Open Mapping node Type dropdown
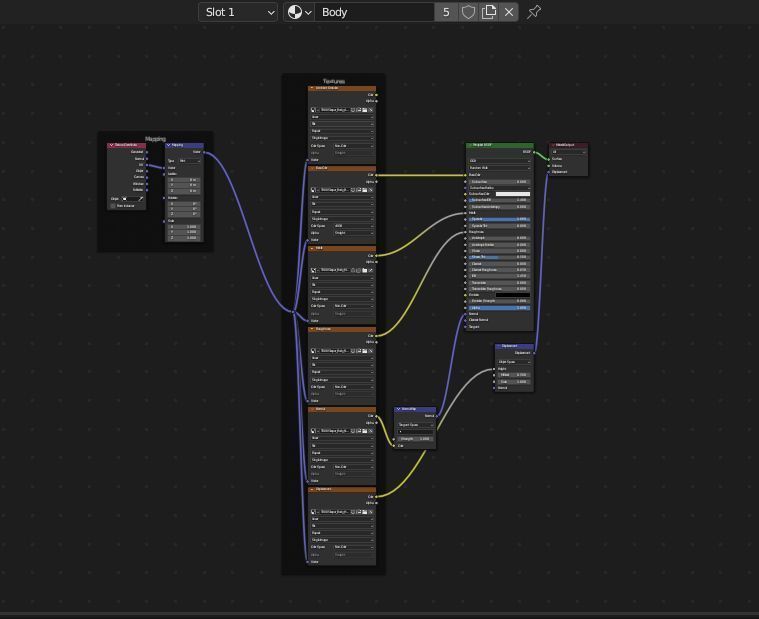This screenshot has height=619, width=759. coord(189,161)
